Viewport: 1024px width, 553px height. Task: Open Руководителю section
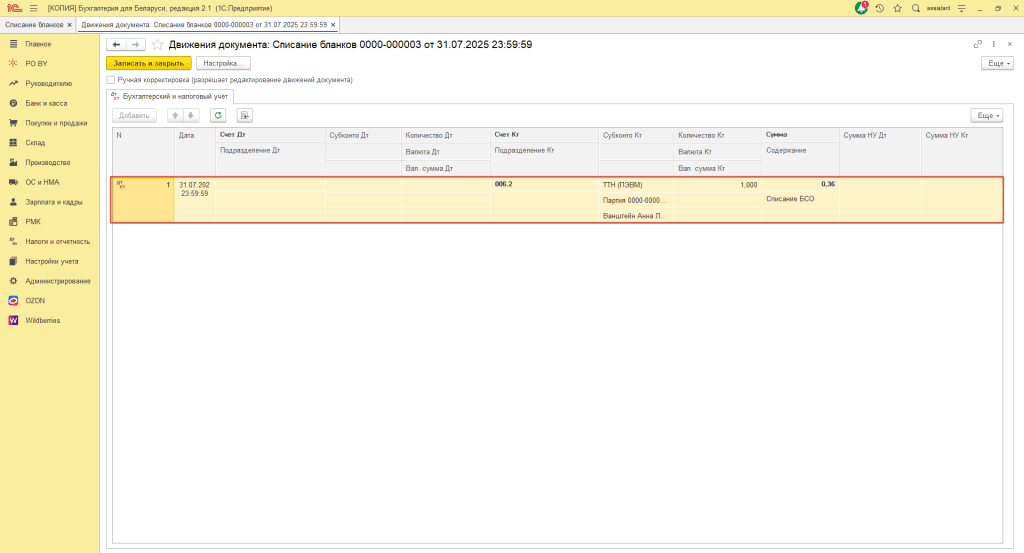[x=48, y=84]
